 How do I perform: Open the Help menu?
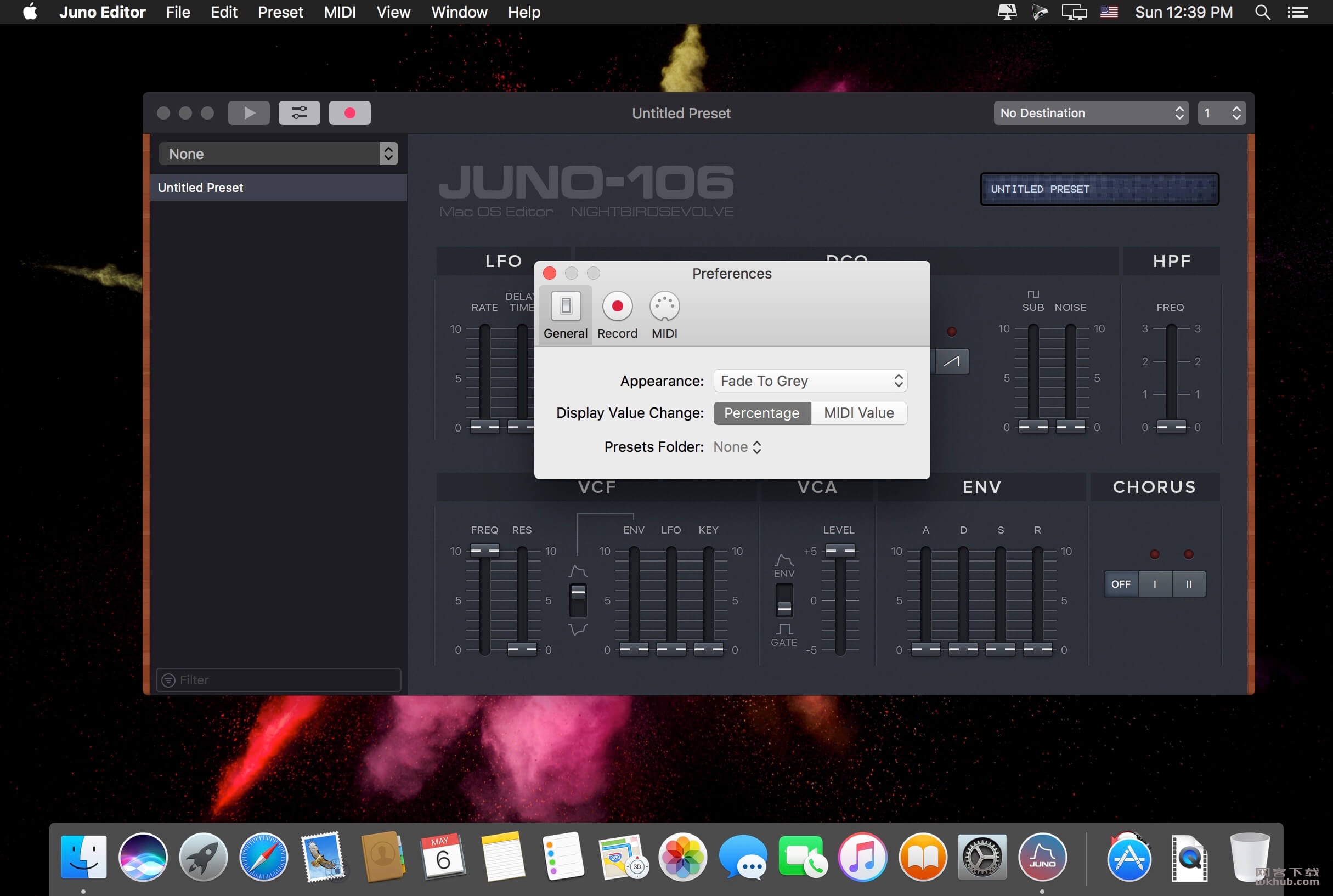tap(523, 12)
